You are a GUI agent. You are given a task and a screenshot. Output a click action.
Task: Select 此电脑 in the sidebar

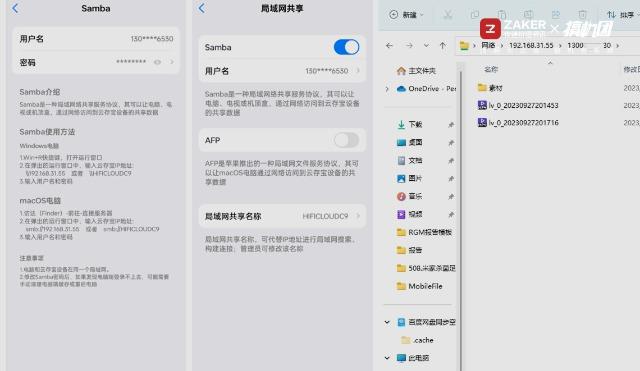coord(413,358)
